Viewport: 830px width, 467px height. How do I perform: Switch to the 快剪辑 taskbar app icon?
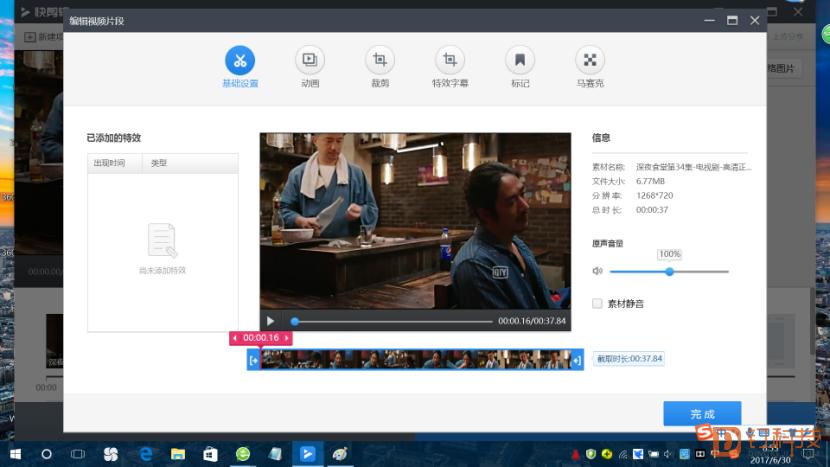click(308, 454)
